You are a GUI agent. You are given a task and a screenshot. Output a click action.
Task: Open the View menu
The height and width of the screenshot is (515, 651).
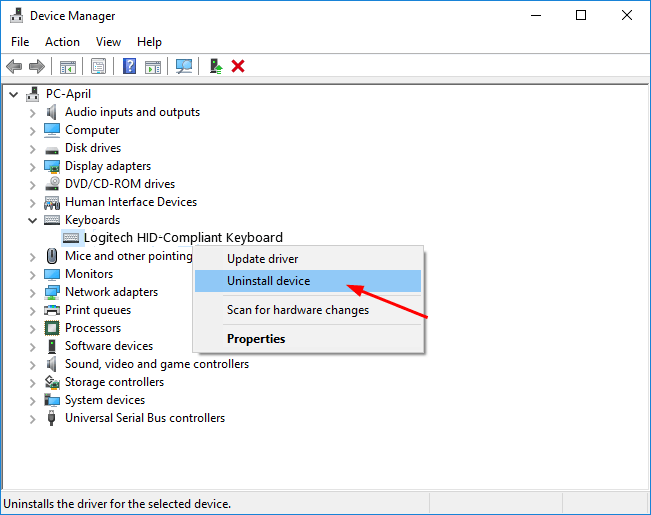(108, 42)
